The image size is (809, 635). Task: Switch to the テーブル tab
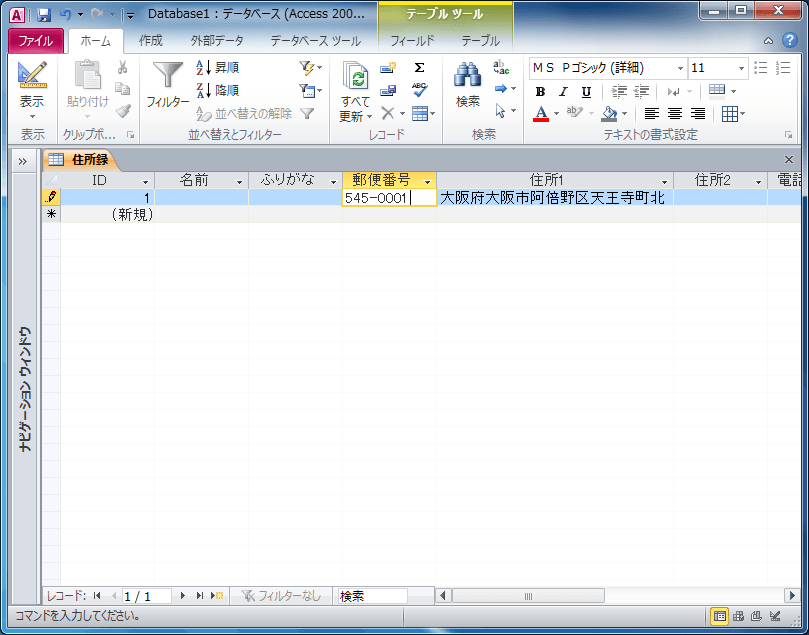coord(480,40)
